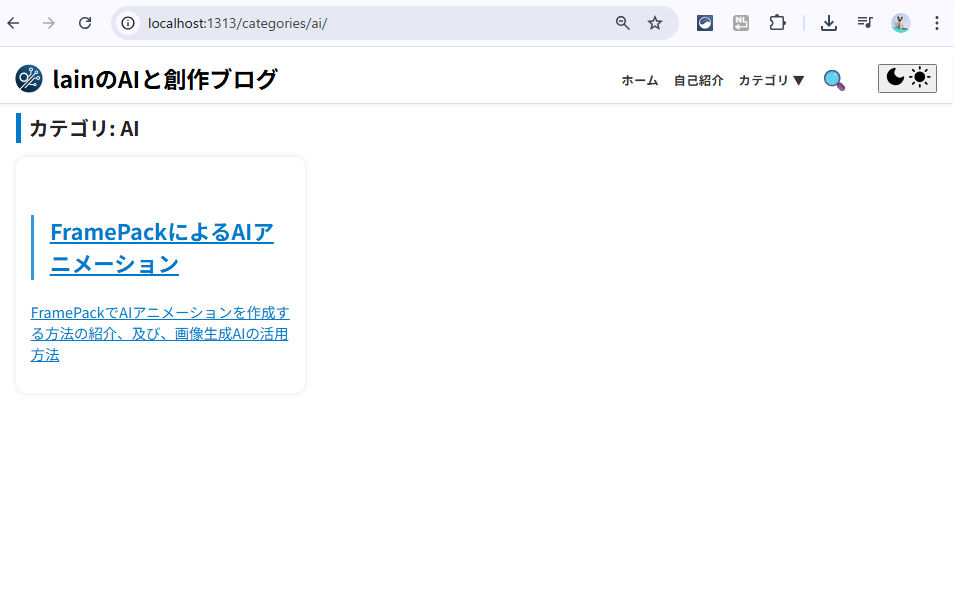Image resolution: width=954 pixels, height=592 pixels.
Task: Open the browser Extensions puzzle icon
Action: pos(777,23)
